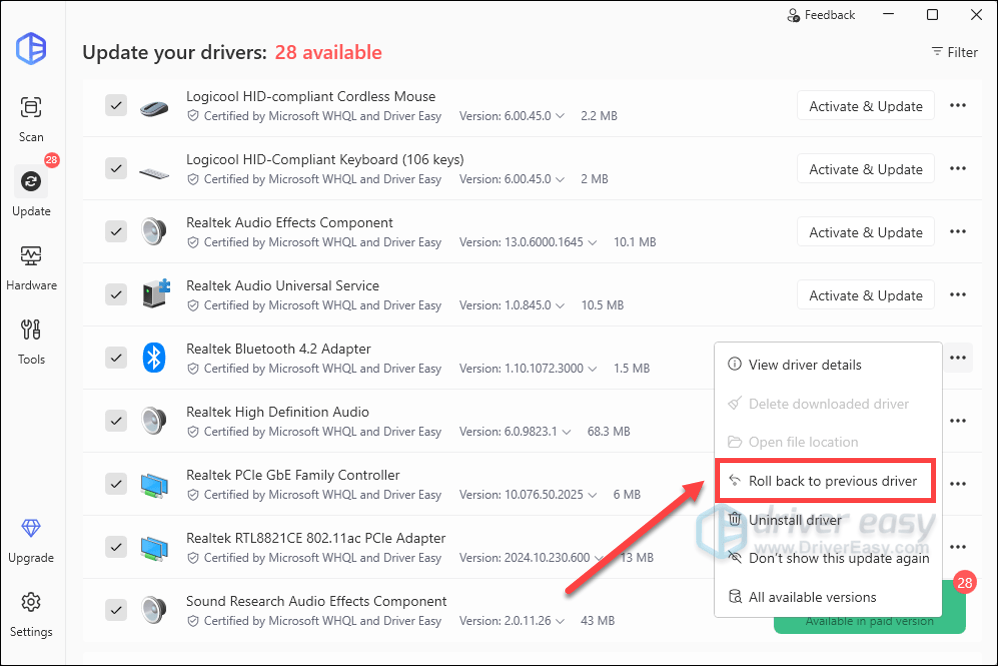Click the Realtek Bluetooth 4.2 Adapter icon

point(153,358)
